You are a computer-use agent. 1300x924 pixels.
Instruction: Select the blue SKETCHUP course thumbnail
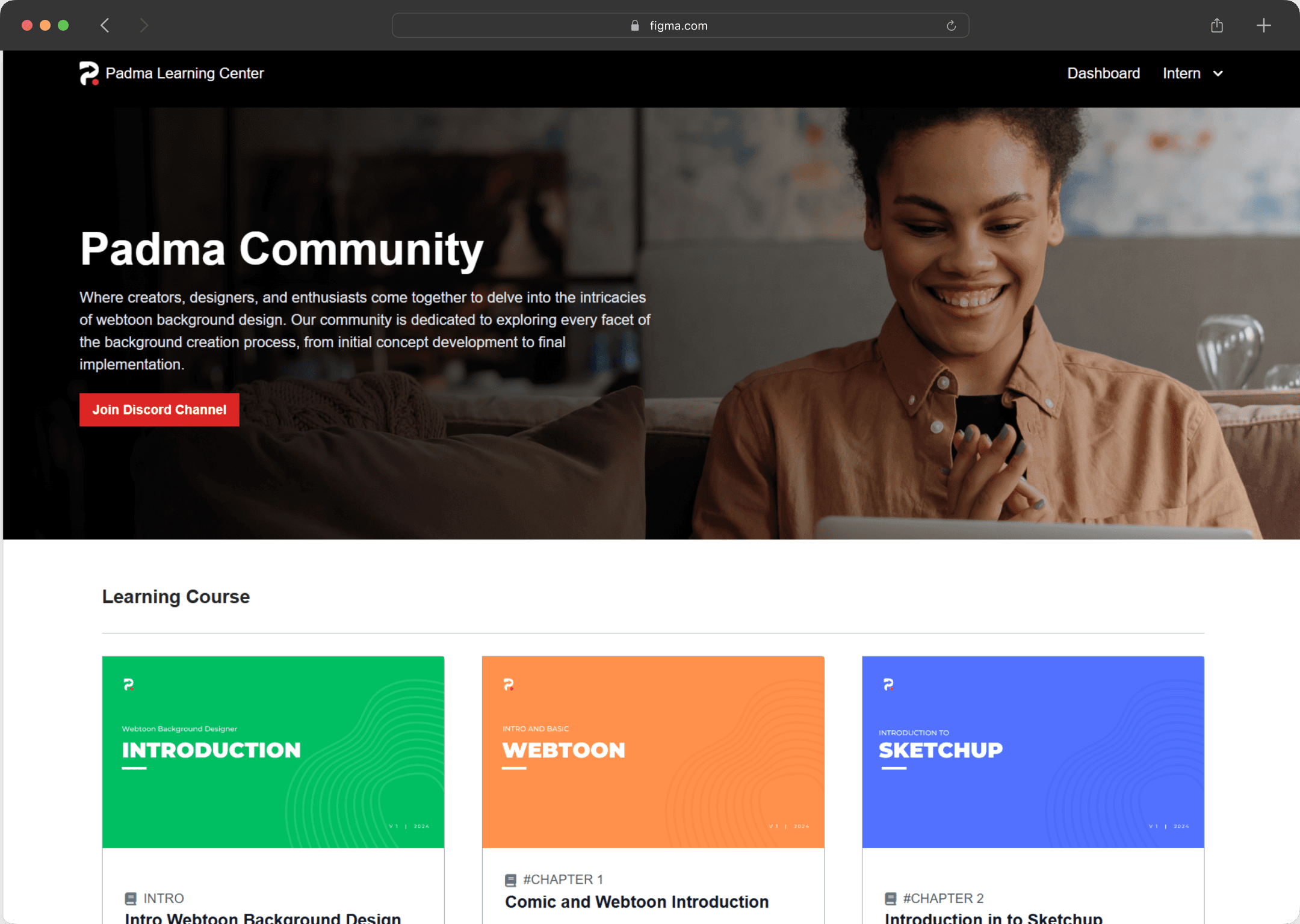coord(1033,752)
